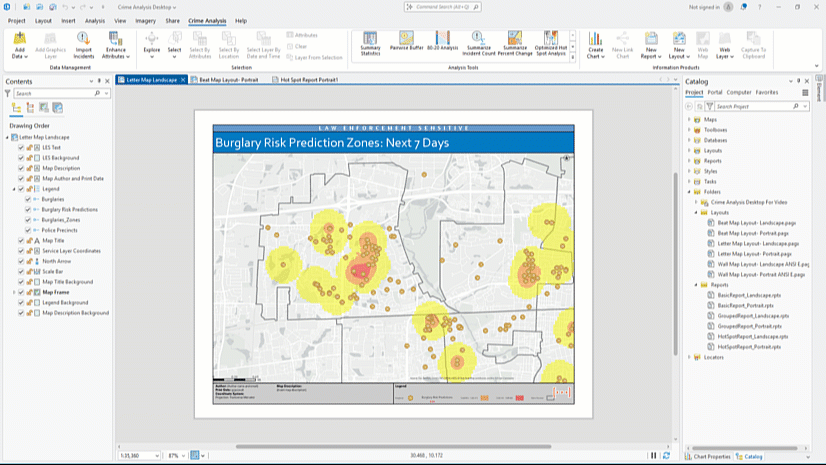Expand the Locators node in Catalog
Viewport: 826px width, 465px height.
pyautogui.click(x=689, y=357)
